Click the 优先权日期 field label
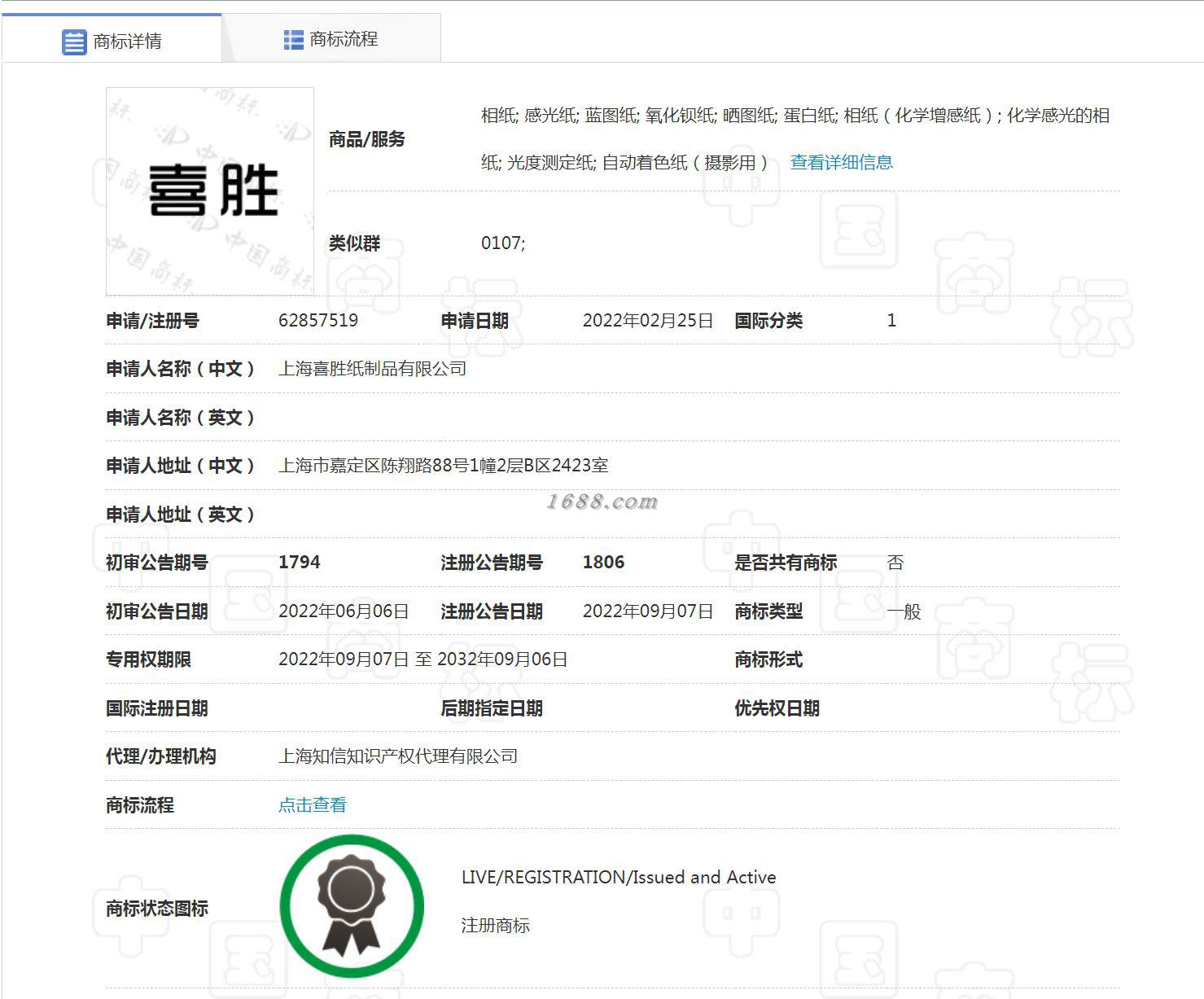Image resolution: width=1204 pixels, height=999 pixels. point(777,708)
